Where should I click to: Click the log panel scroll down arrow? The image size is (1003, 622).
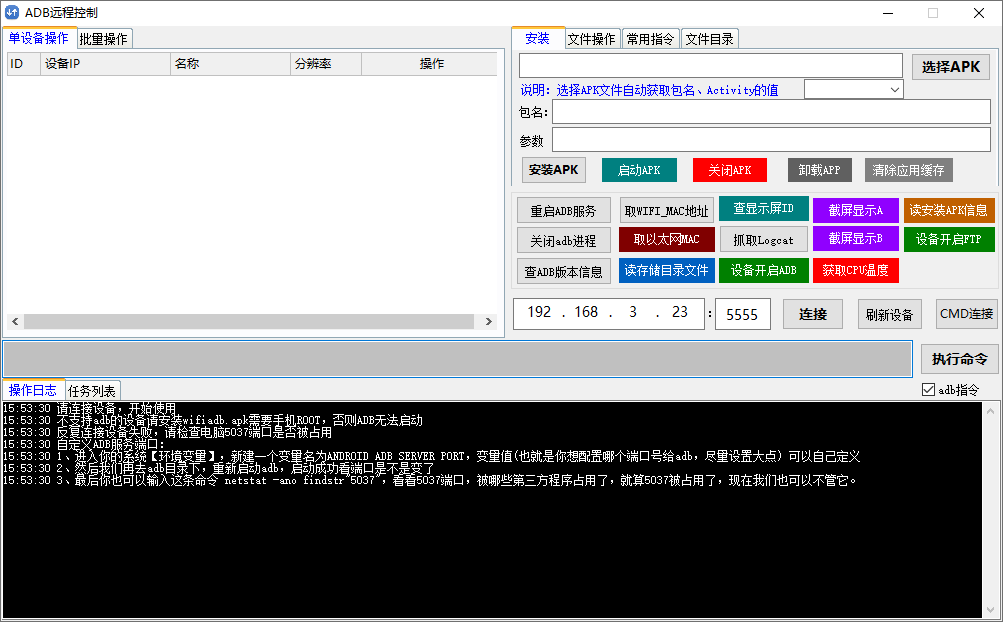pyautogui.click(x=990, y=610)
